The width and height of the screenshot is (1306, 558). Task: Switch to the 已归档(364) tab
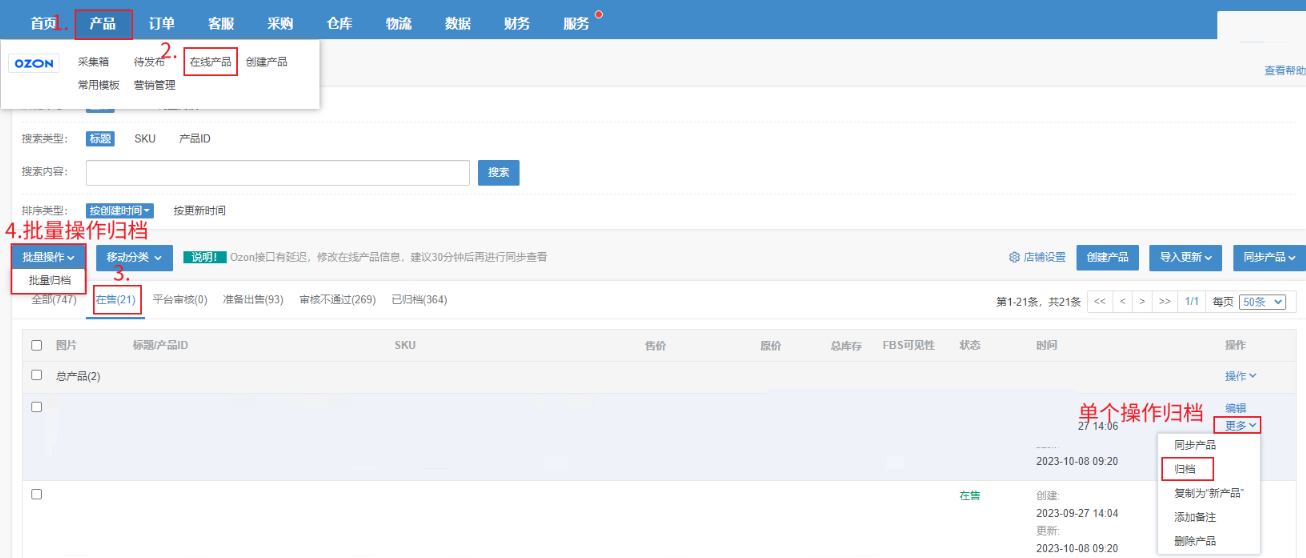tap(418, 299)
